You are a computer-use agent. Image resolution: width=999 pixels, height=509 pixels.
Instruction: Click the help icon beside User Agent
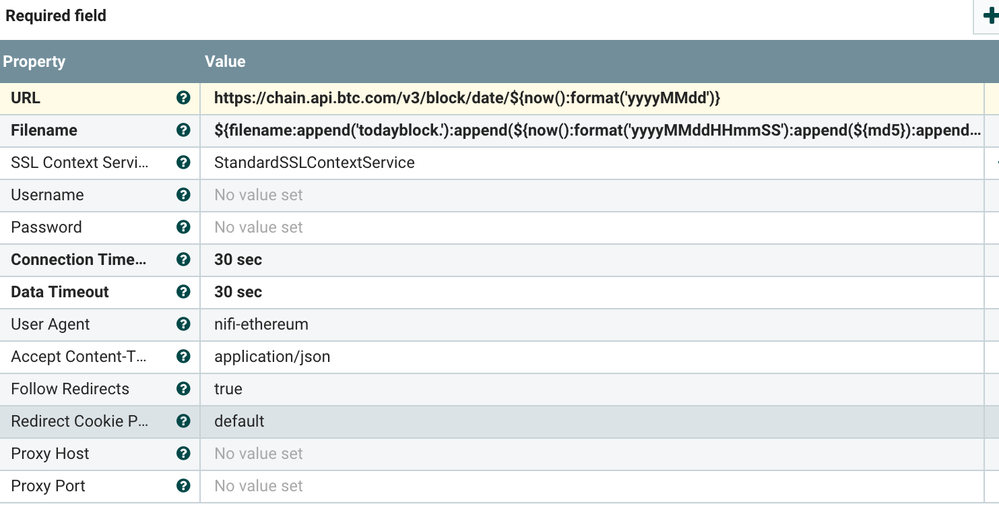[183, 324]
